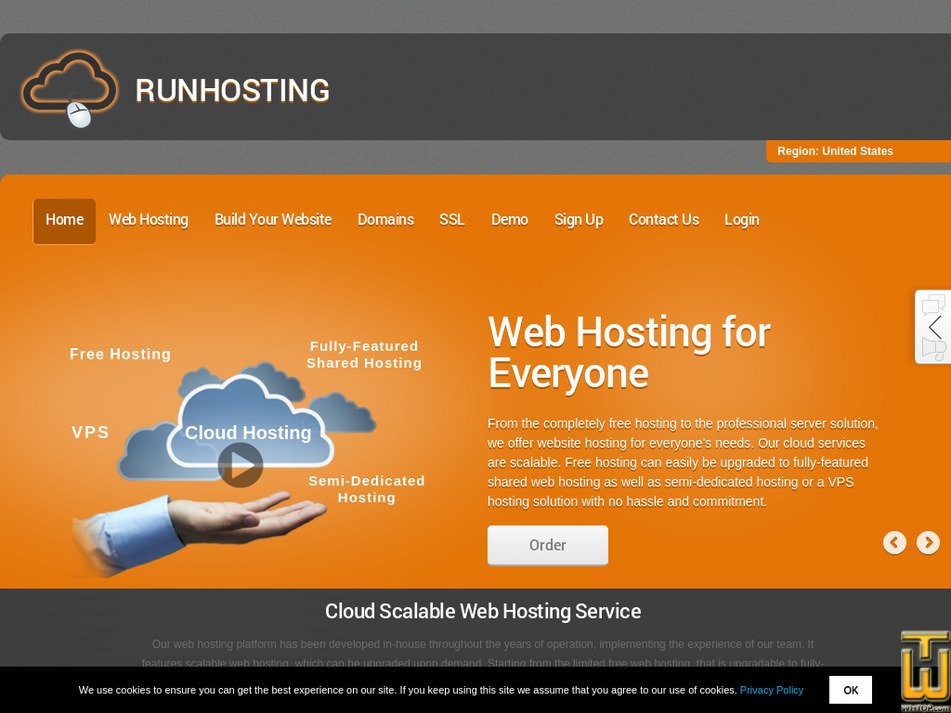This screenshot has width=951, height=713.
Task: Click the Login link
Action: point(741,220)
